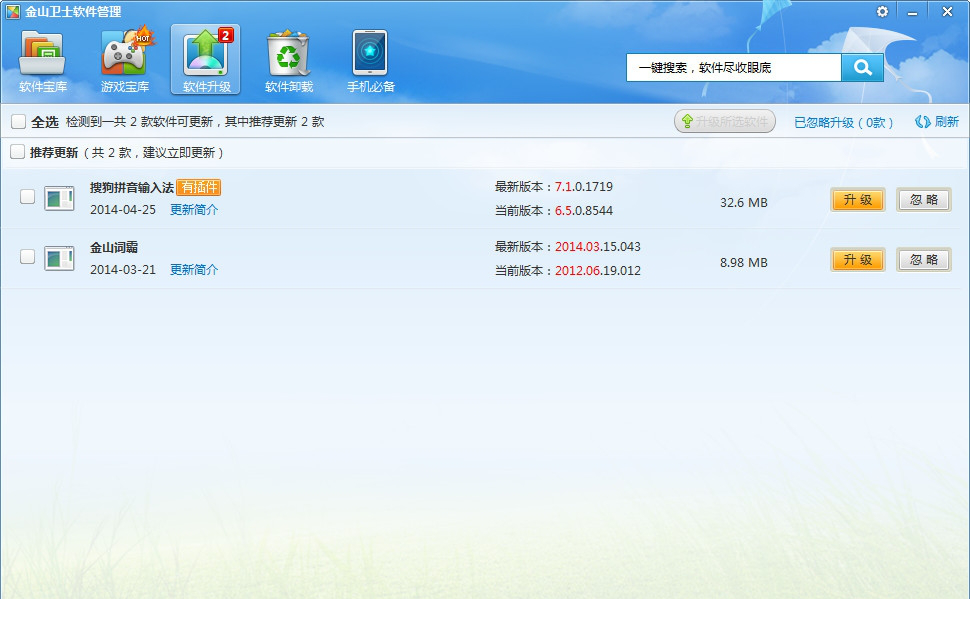Open the 已忽略升级（0款）link
The width and height of the screenshot is (970, 622).
point(843,123)
